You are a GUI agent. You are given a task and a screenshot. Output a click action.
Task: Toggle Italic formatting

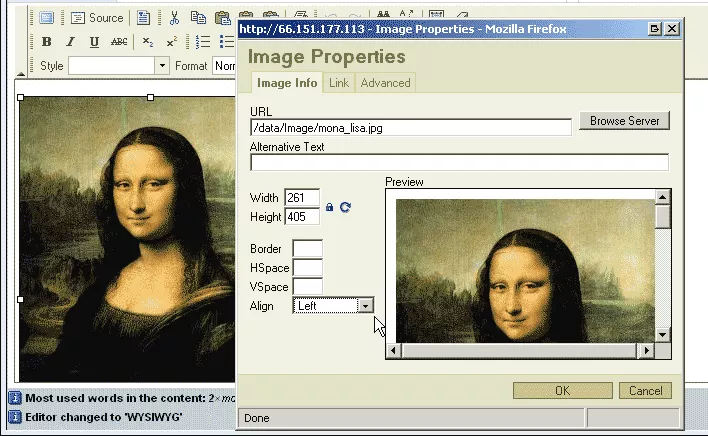70,42
